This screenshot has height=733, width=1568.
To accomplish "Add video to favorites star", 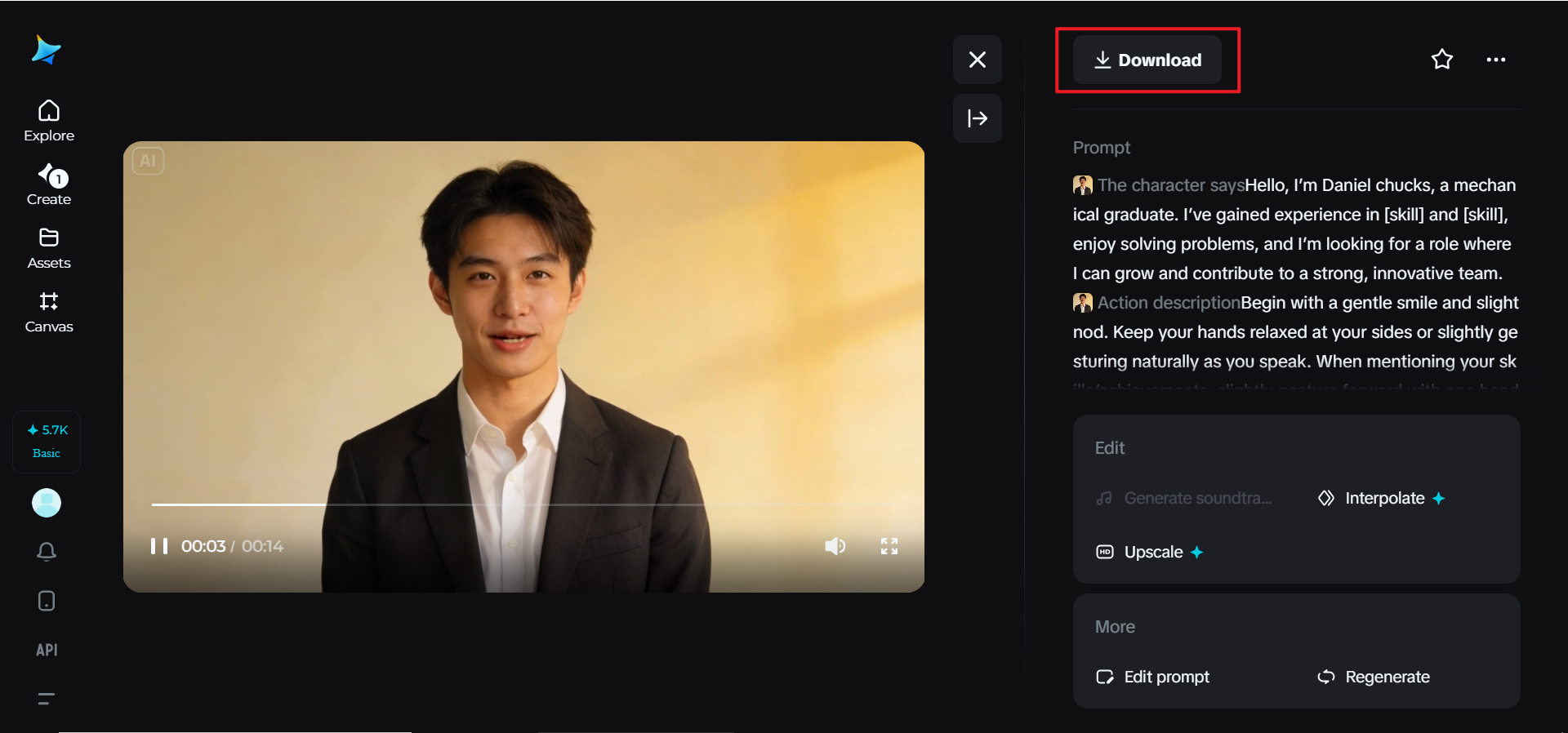I will tap(1442, 60).
